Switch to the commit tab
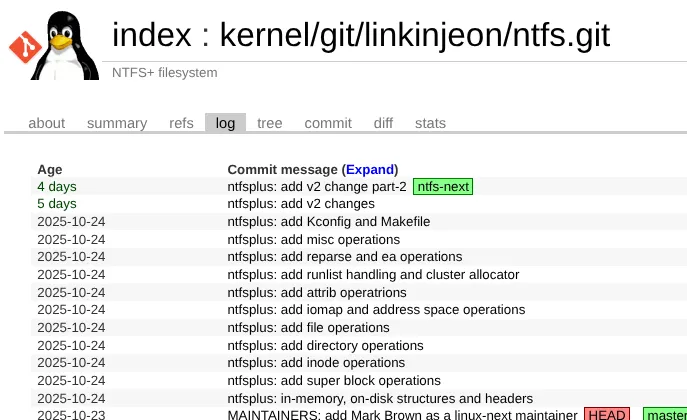The height and width of the screenshot is (420, 687). pyautogui.click(x=328, y=123)
